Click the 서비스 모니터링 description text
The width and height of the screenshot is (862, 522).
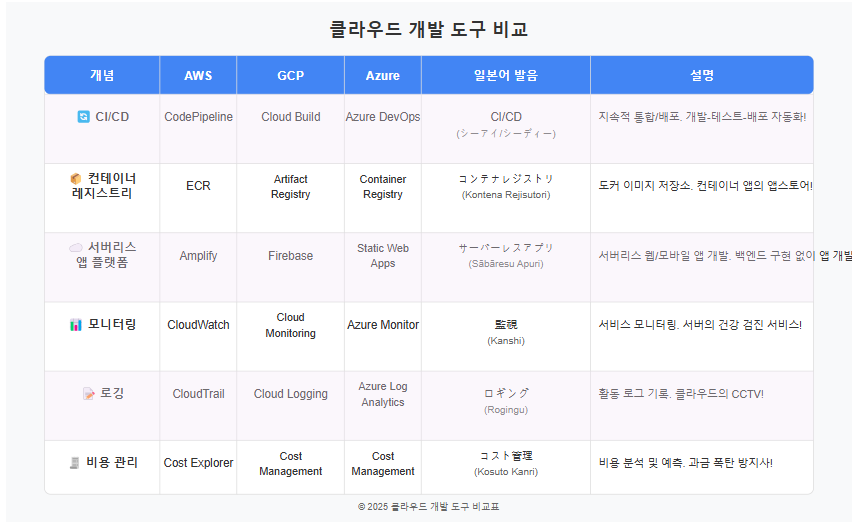point(700,325)
